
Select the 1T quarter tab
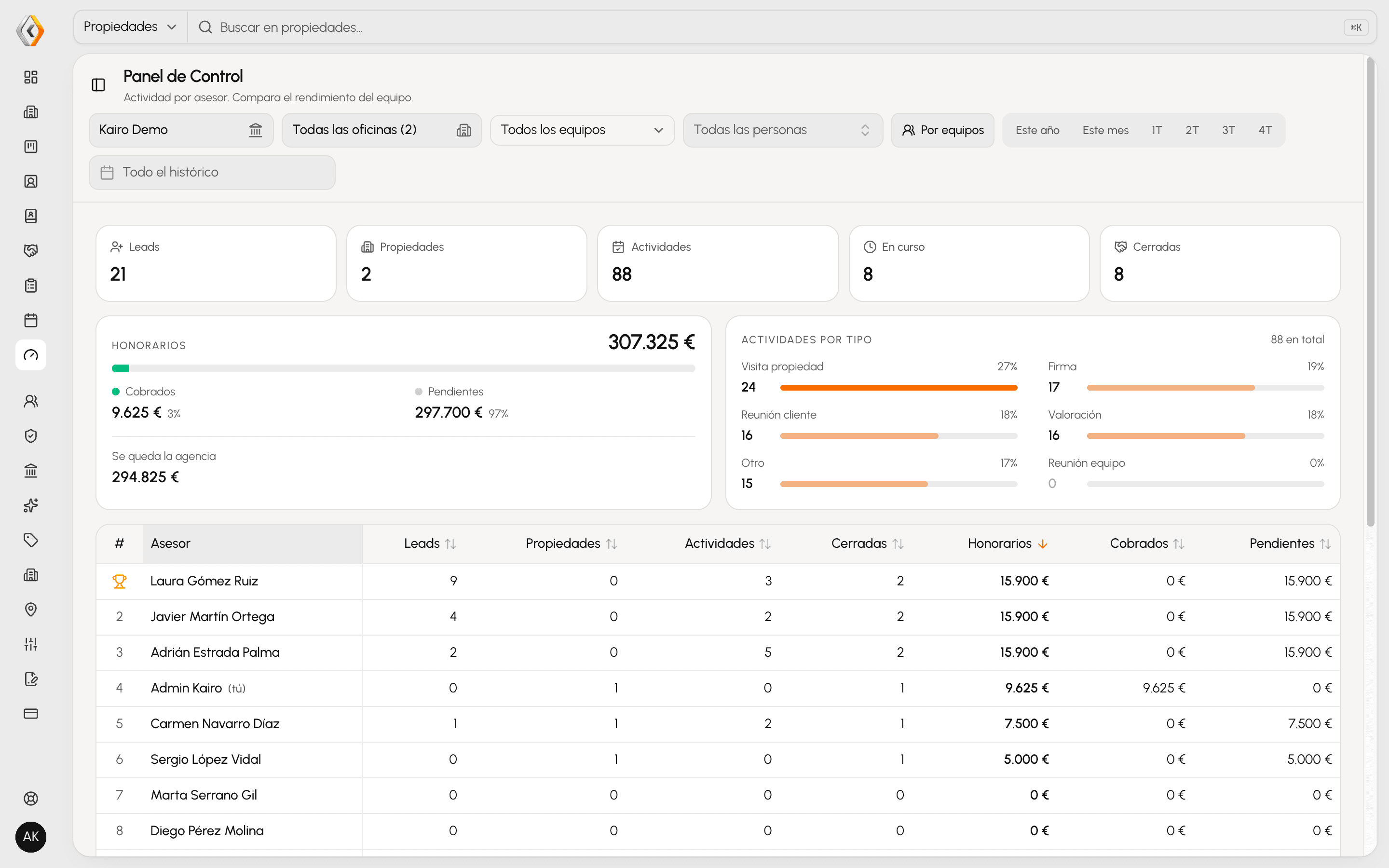pyautogui.click(x=1157, y=130)
